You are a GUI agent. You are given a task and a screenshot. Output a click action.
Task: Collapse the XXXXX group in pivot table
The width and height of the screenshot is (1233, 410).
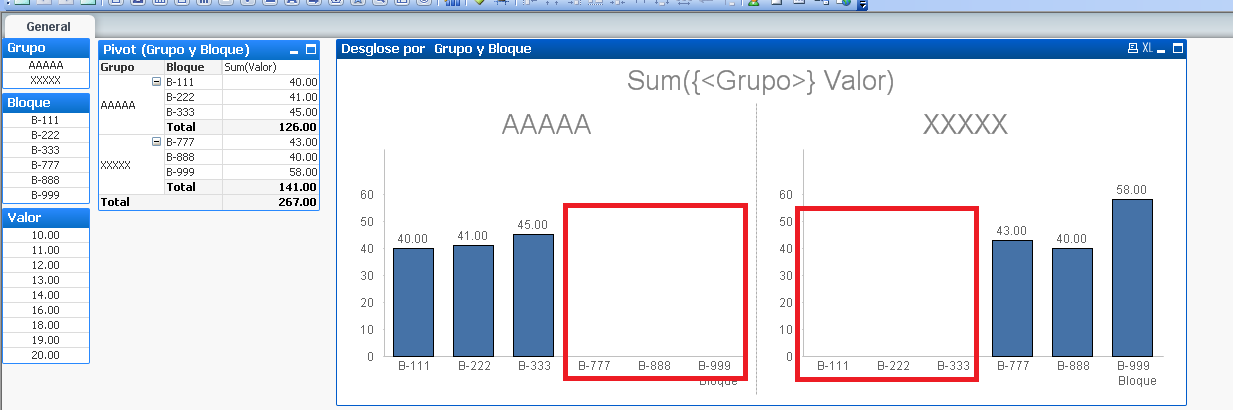pyautogui.click(x=157, y=142)
